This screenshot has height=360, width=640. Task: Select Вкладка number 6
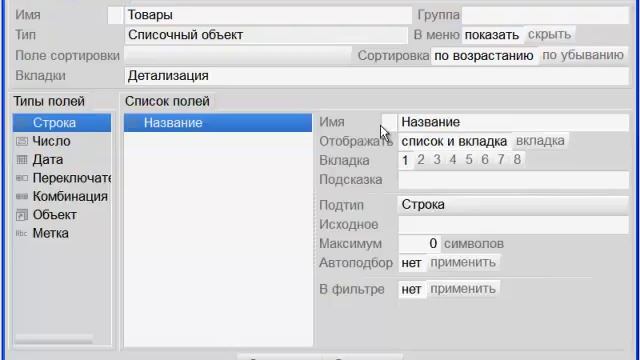pyautogui.click(x=484, y=160)
